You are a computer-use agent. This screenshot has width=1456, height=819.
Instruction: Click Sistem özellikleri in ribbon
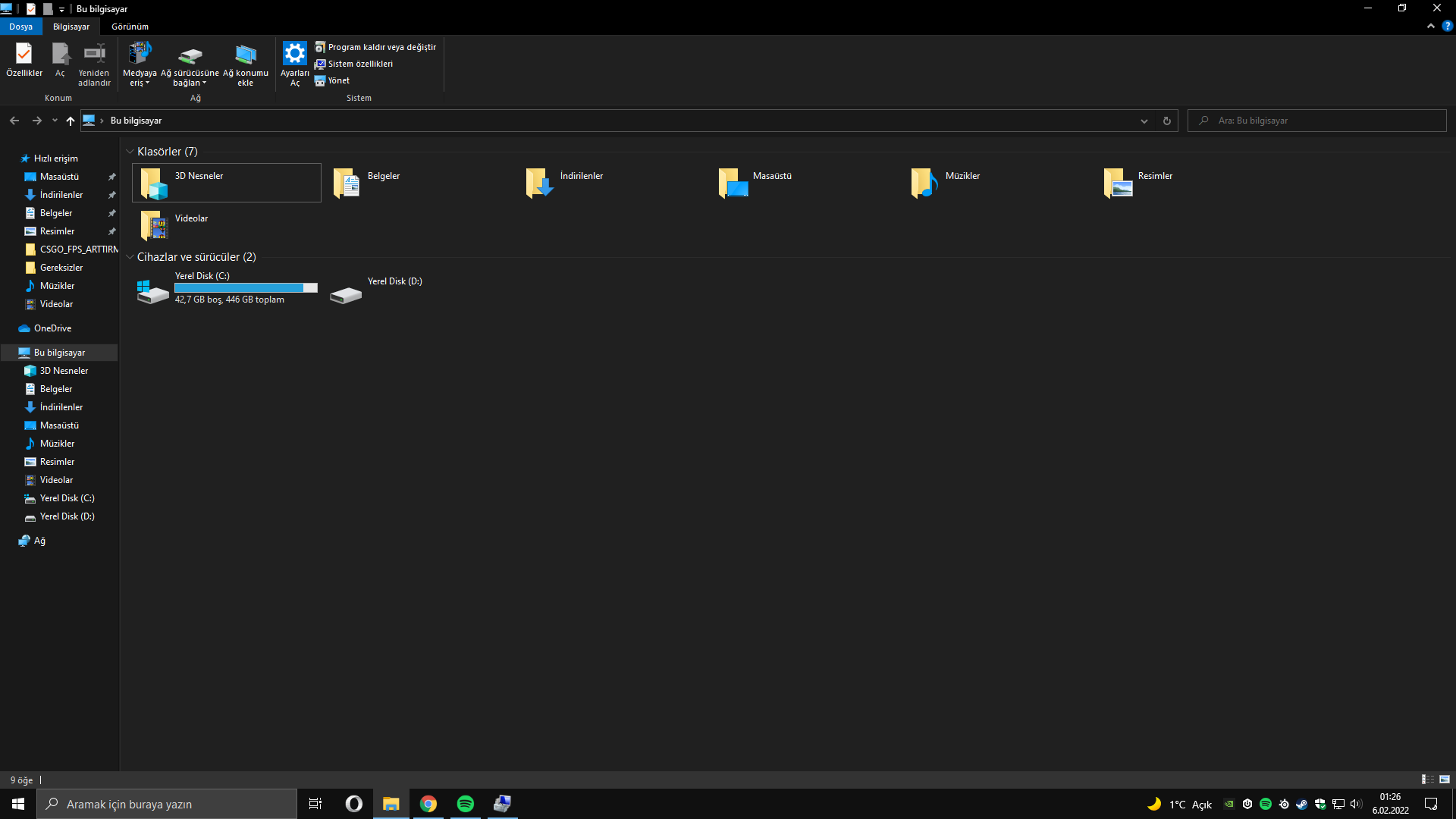pos(359,64)
